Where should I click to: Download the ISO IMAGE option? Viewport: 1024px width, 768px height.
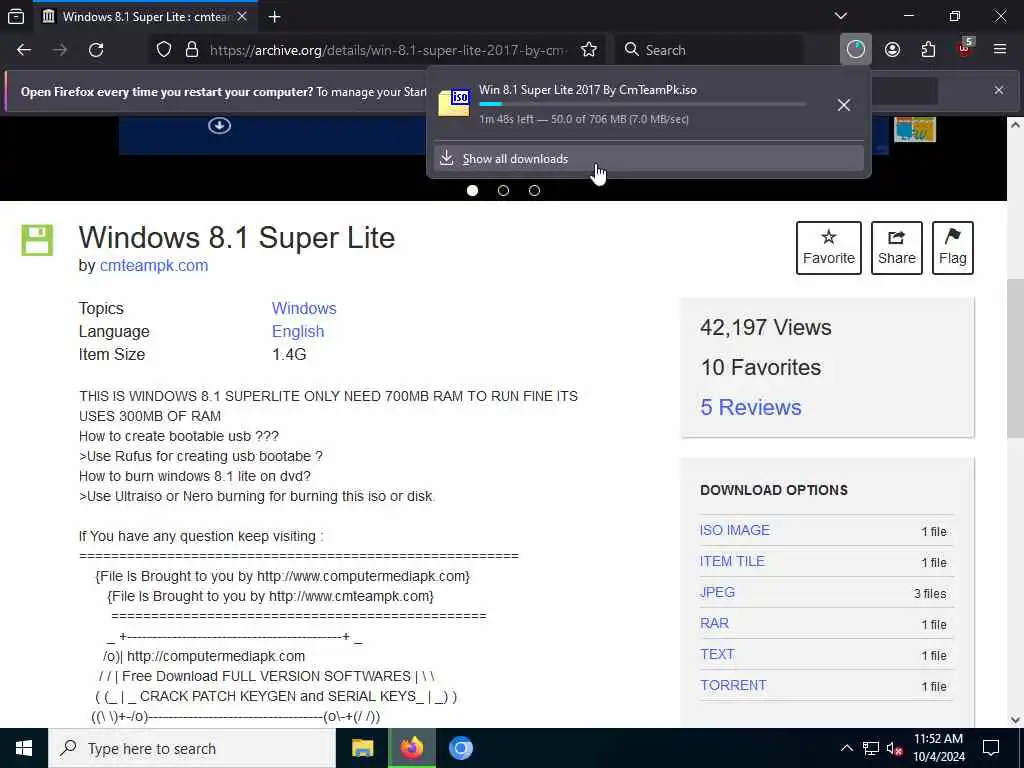click(735, 530)
